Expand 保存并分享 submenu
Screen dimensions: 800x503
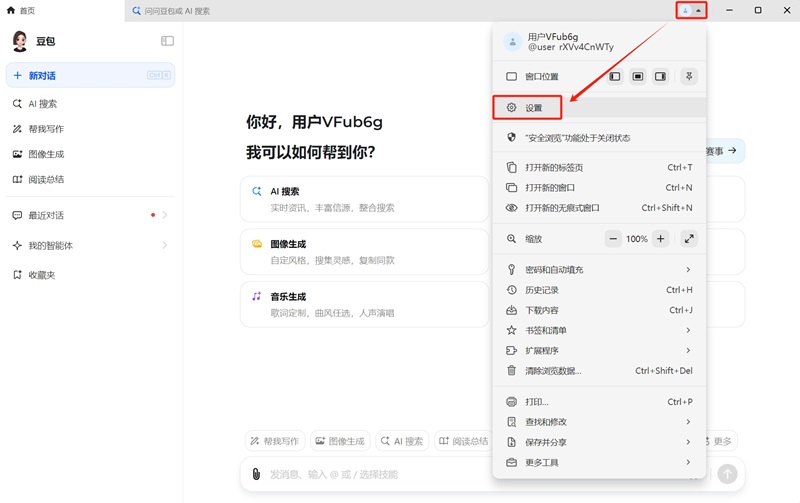coord(599,442)
